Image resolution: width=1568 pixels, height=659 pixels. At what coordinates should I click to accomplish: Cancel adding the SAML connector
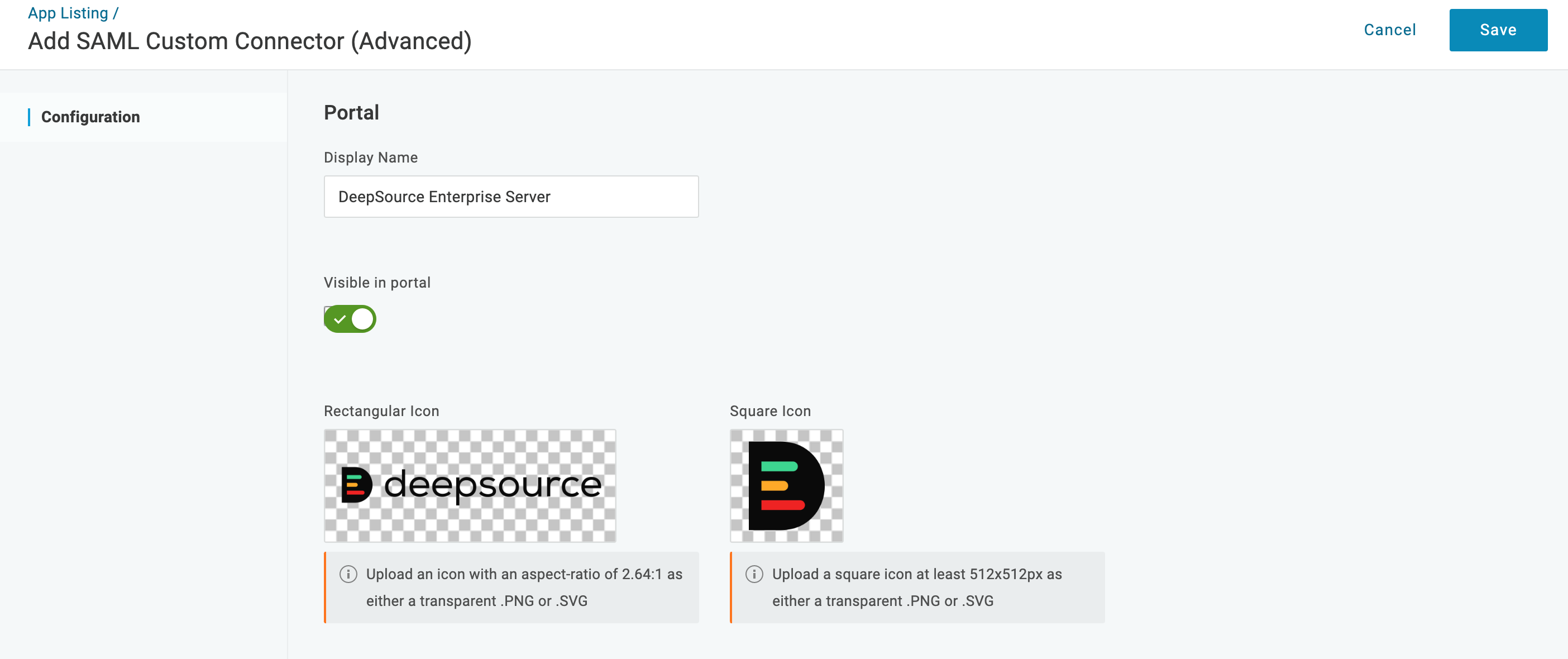click(1389, 30)
